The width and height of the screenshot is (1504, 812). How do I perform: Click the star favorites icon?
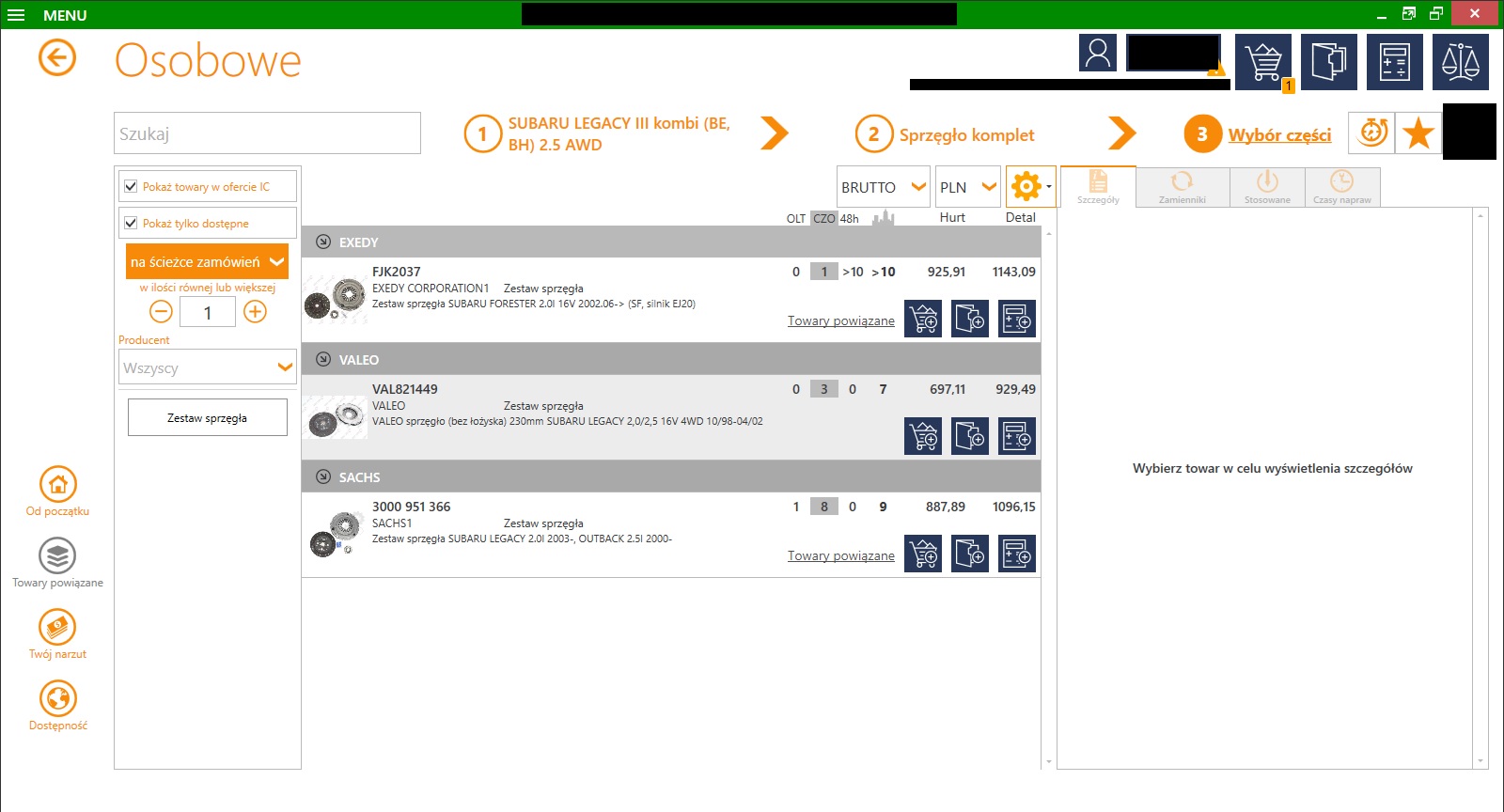pyautogui.click(x=1418, y=133)
